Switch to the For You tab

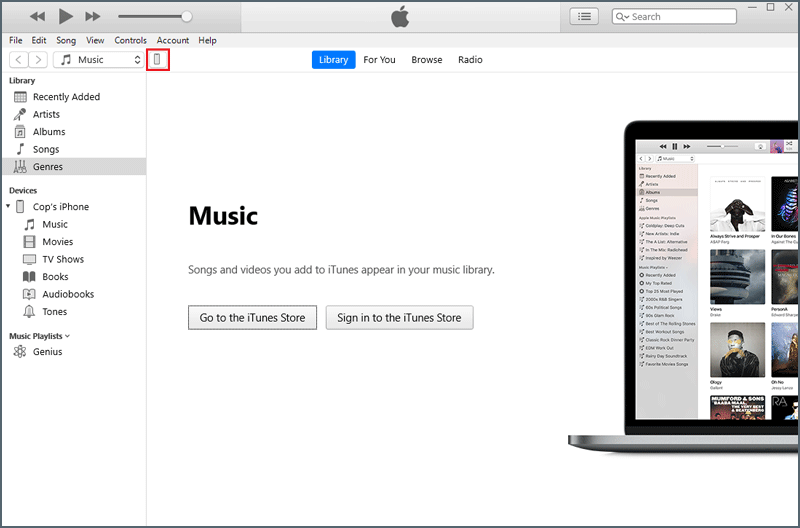coord(379,60)
